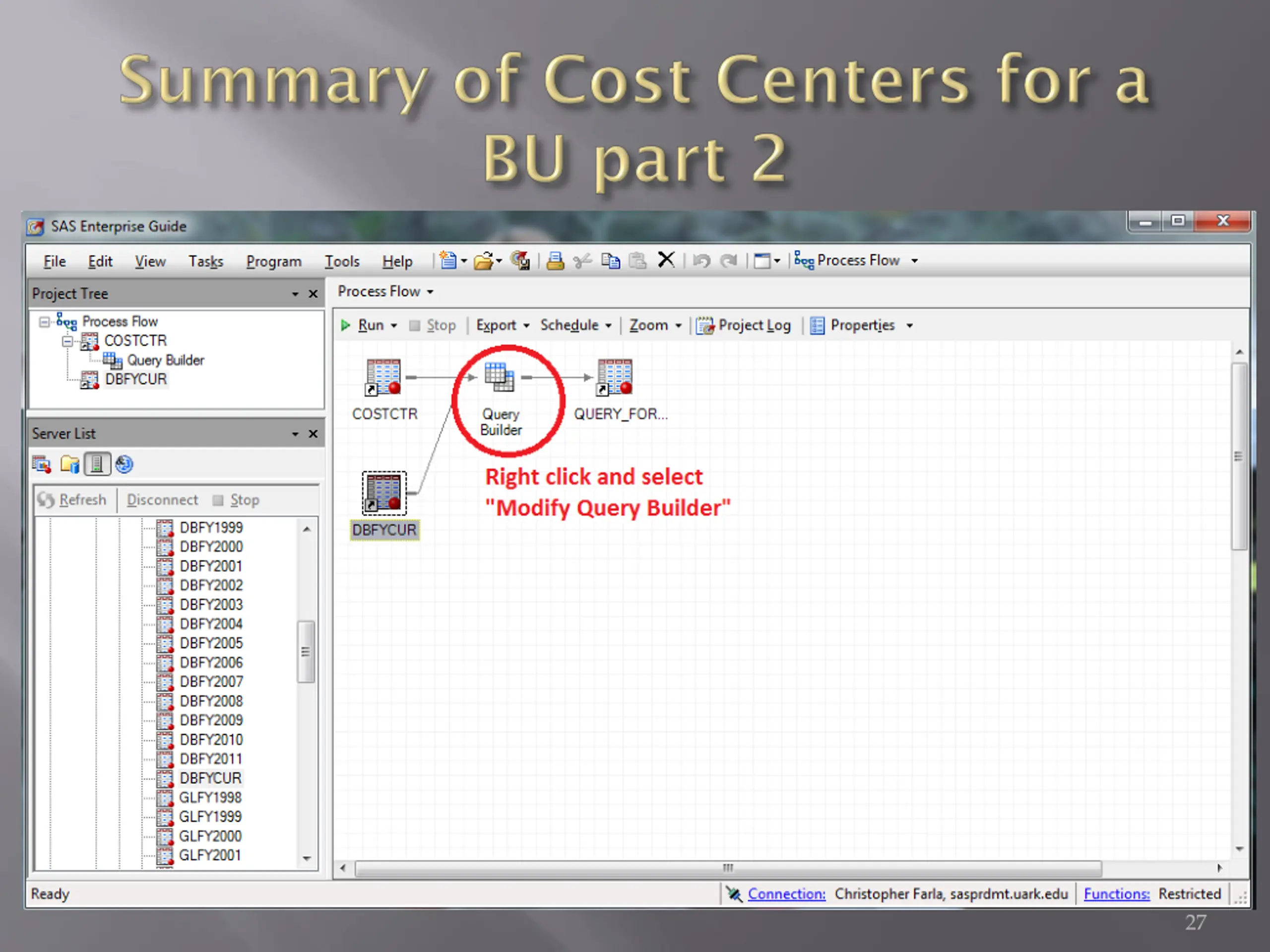Open the View menu
The image size is (1270, 952).
150,262
